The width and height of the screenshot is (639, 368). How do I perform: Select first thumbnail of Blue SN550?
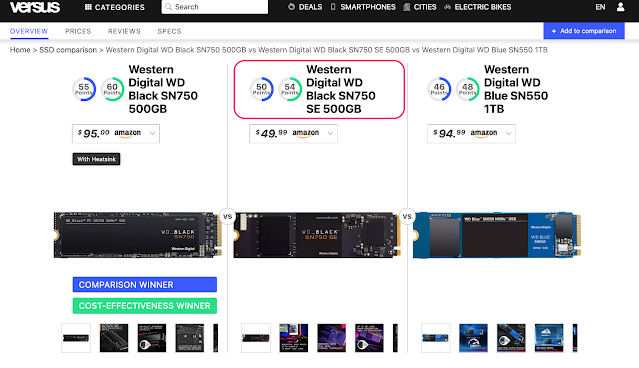(436, 338)
